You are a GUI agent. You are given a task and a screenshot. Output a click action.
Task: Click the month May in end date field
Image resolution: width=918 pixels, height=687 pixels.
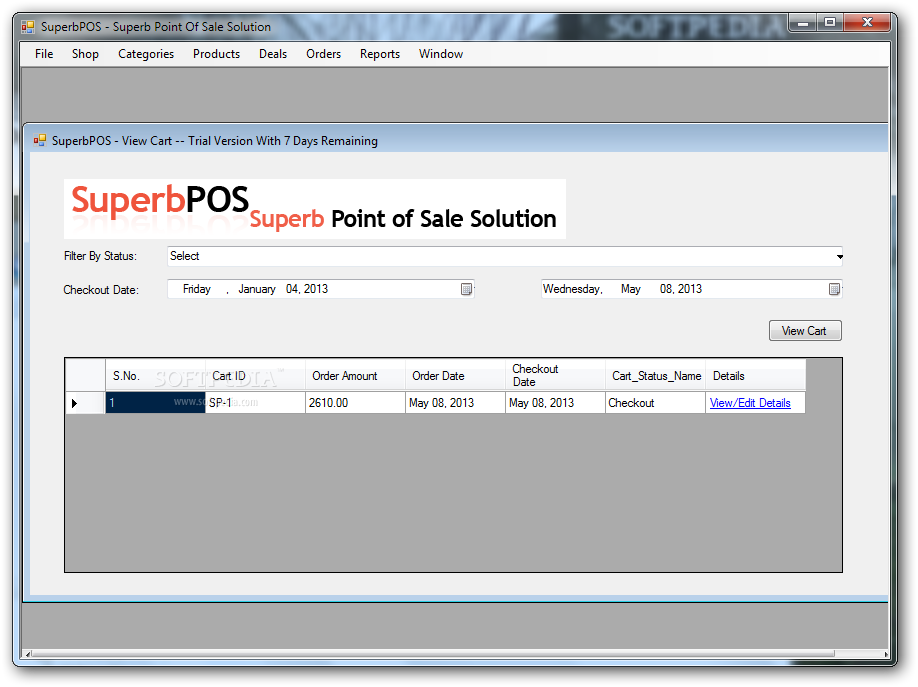coord(631,289)
